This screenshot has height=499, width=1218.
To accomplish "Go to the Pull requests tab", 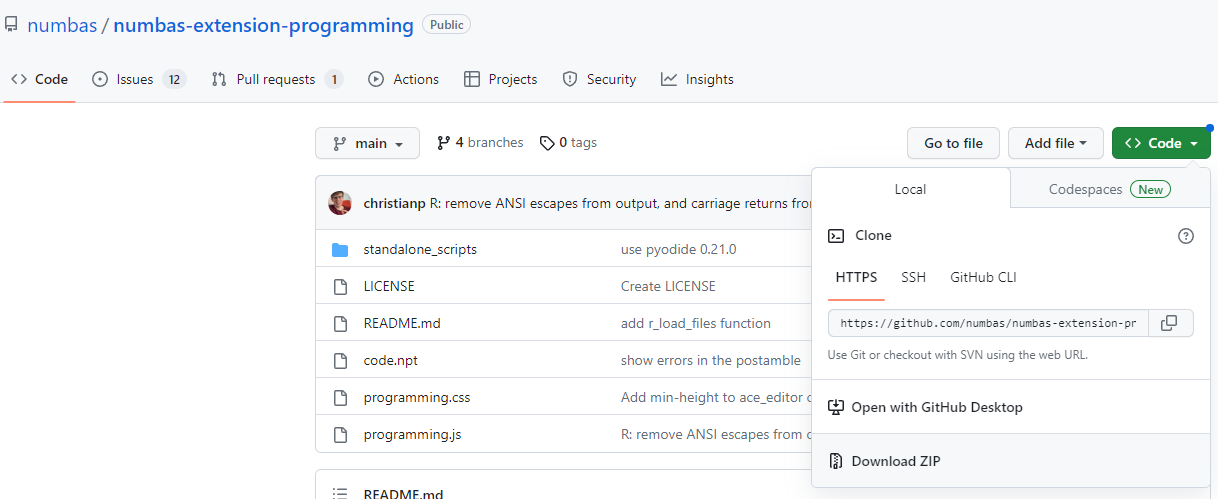I will tap(277, 79).
